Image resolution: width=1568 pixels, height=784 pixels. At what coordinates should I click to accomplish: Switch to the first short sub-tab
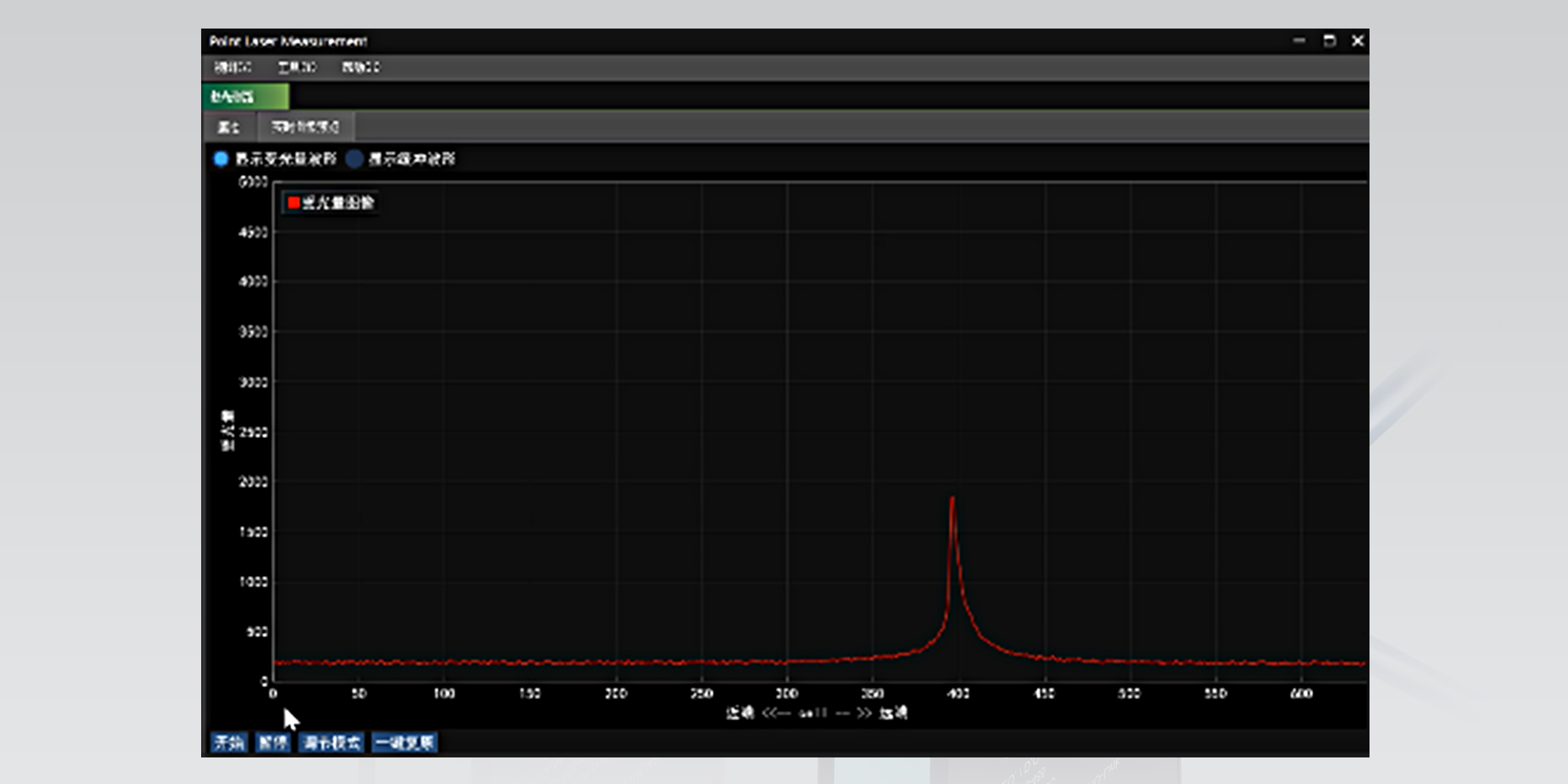228,127
